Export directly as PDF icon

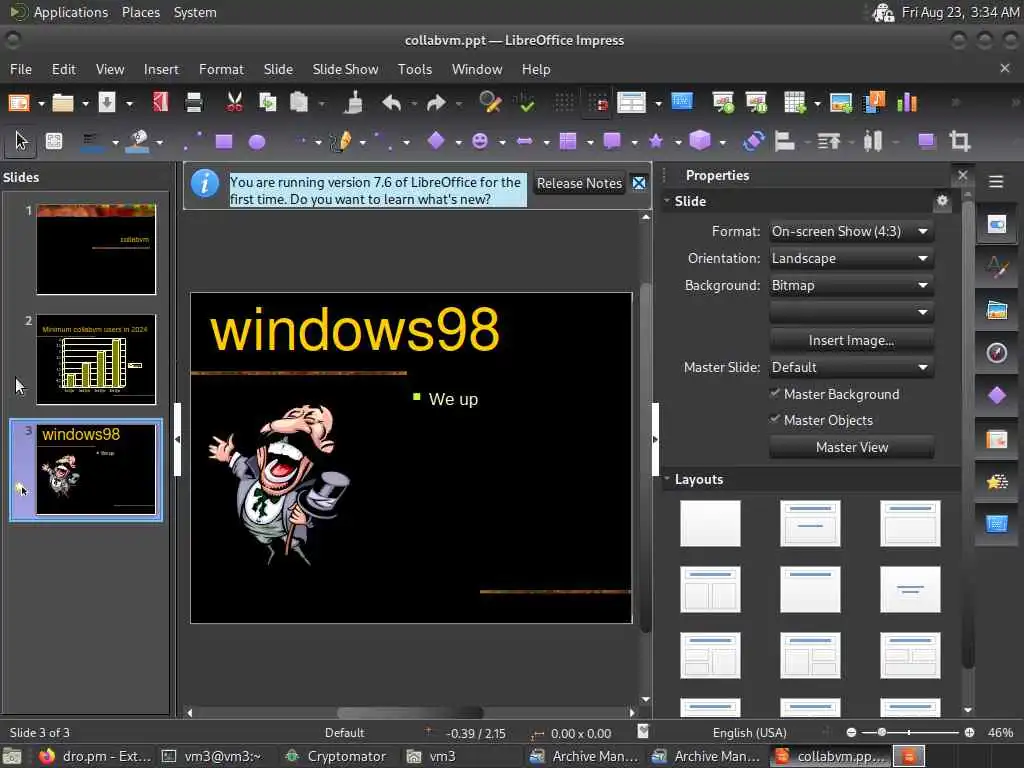pyautogui.click(x=161, y=103)
